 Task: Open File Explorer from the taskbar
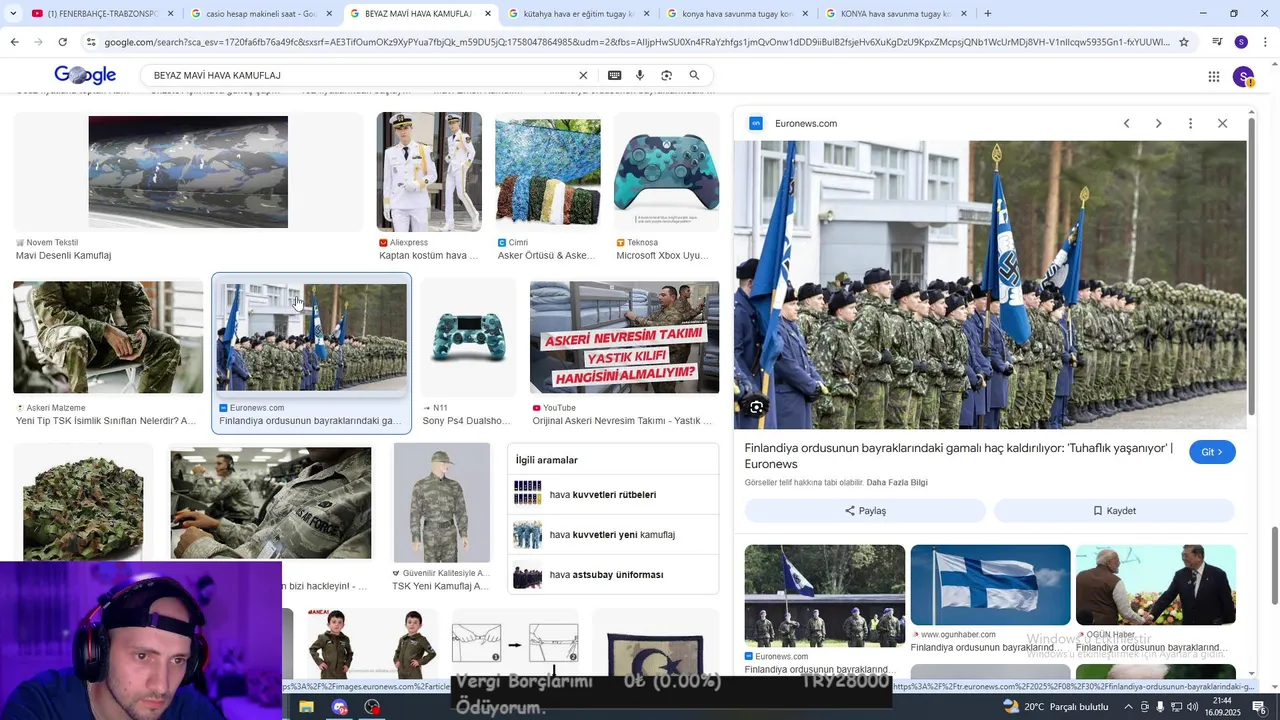[x=306, y=707]
